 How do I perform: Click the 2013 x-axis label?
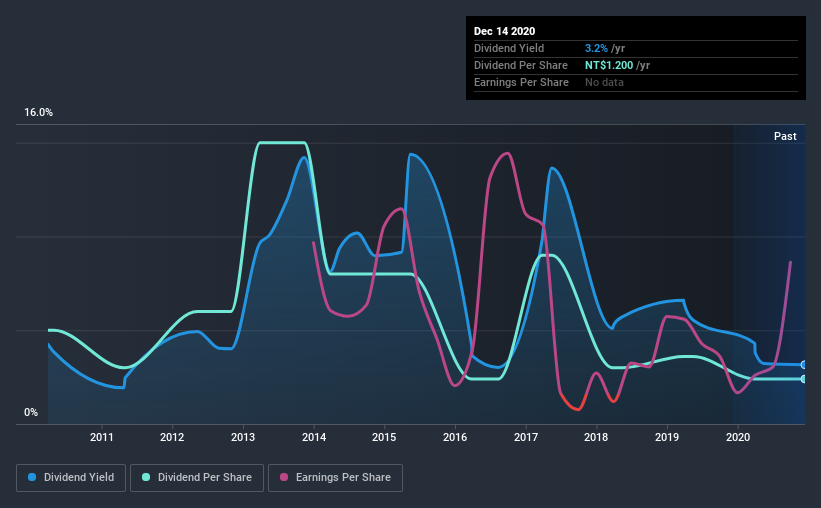(x=243, y=437)
